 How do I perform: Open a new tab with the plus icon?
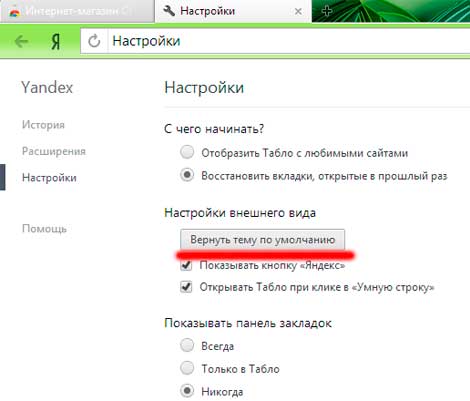tap(327, 11)
